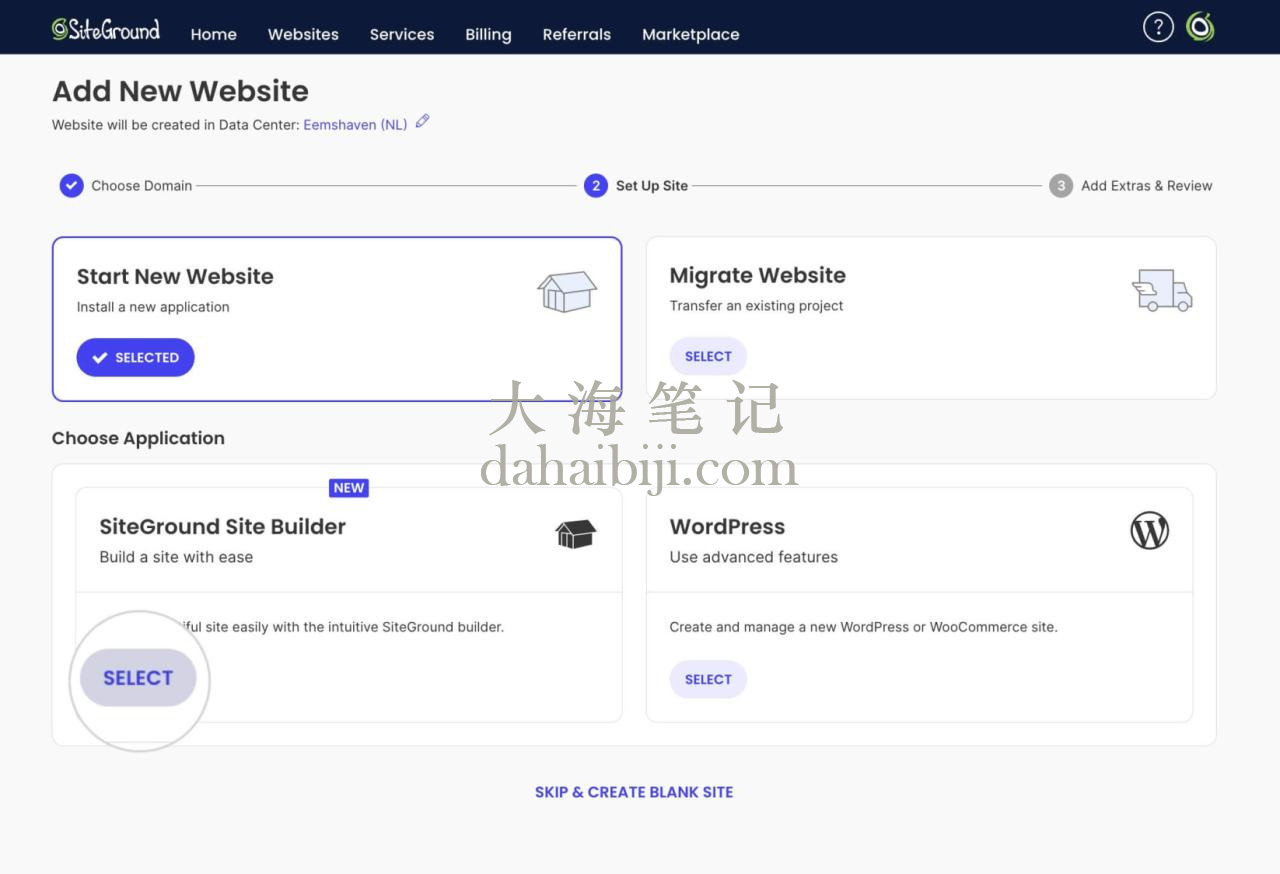1280x874 pixels.
Task: Click the WordPress logo icon
Action: point(1150,530)
